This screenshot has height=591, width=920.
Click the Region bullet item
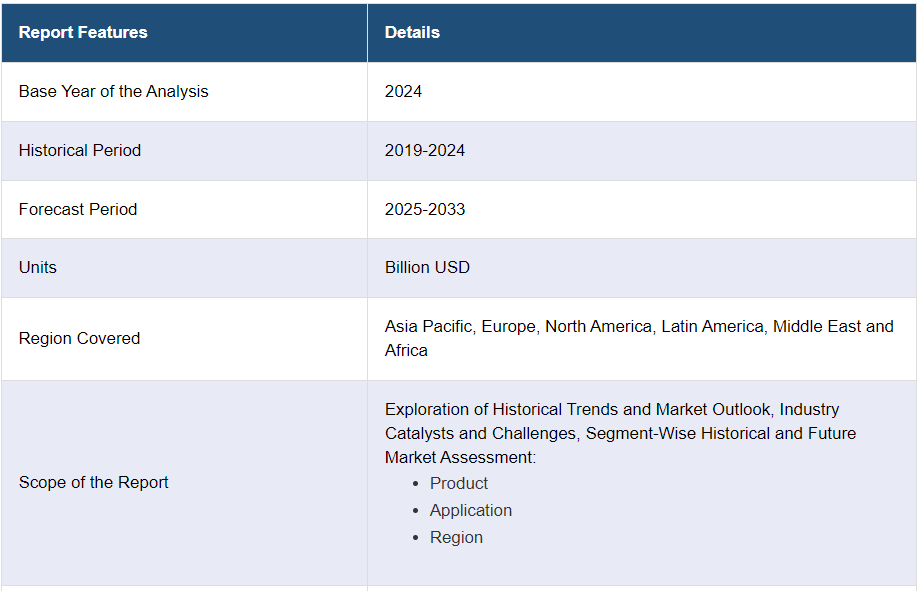456,537
